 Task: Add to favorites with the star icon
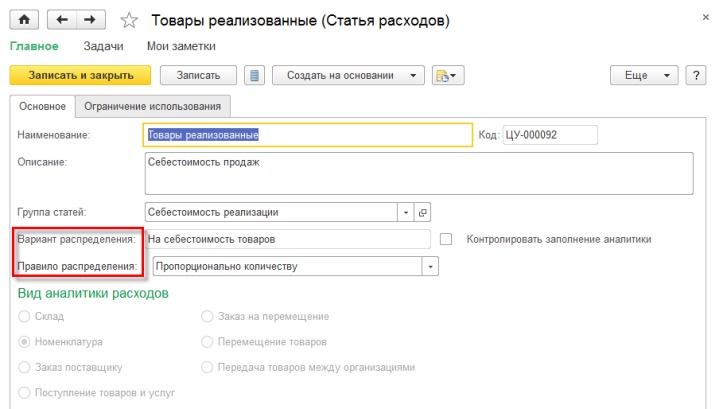click(x=129, y=20)
